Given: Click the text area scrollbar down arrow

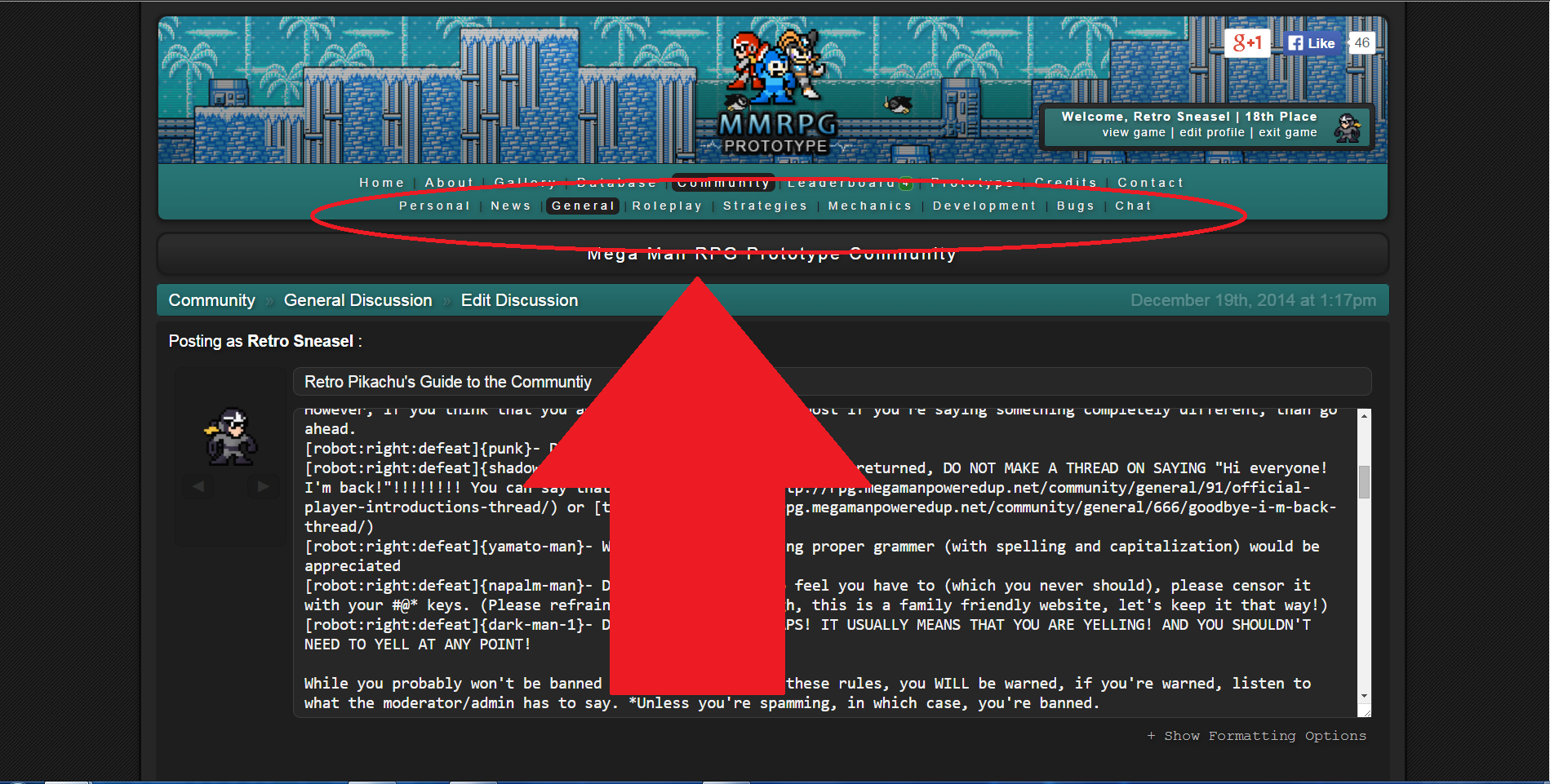Looking at the screenshot, I should coord(1364,696).
